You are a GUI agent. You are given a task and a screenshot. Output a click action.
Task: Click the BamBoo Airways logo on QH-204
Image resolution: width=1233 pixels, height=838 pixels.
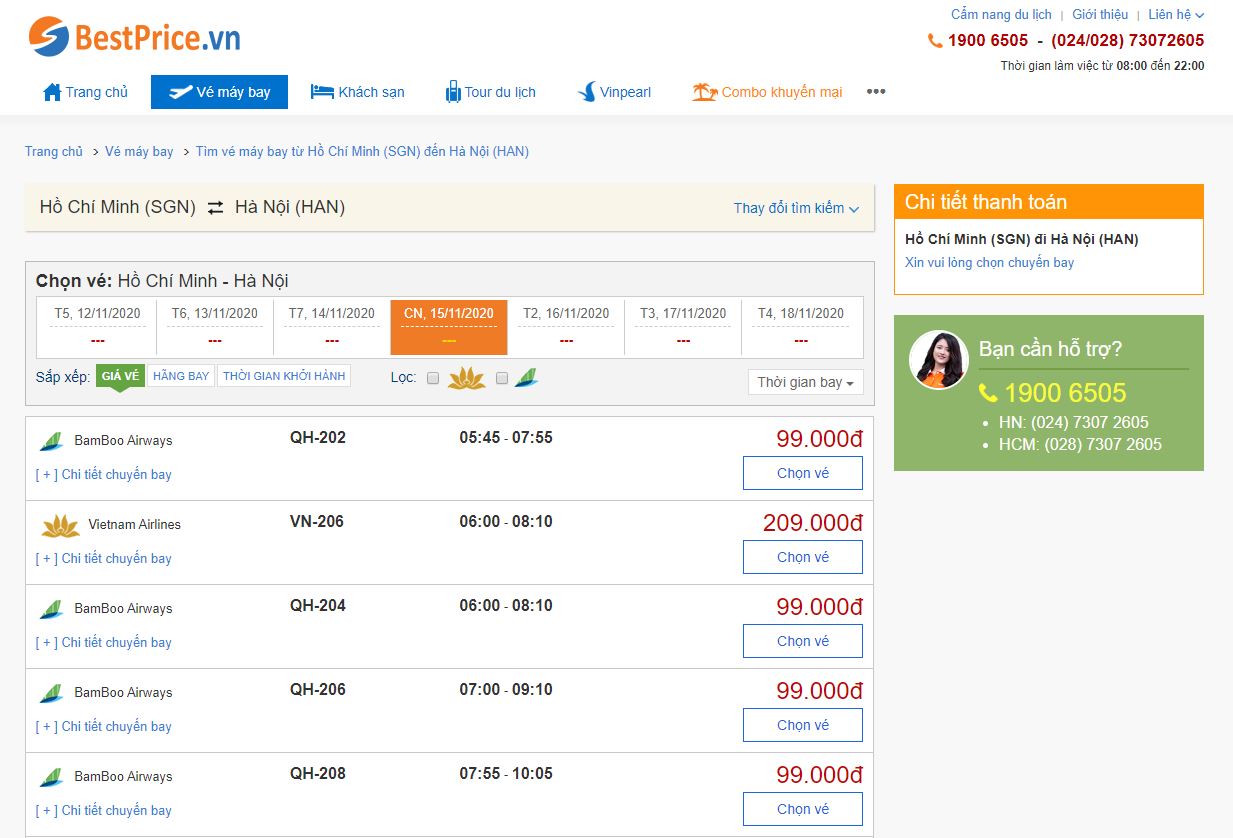[51, 609]
